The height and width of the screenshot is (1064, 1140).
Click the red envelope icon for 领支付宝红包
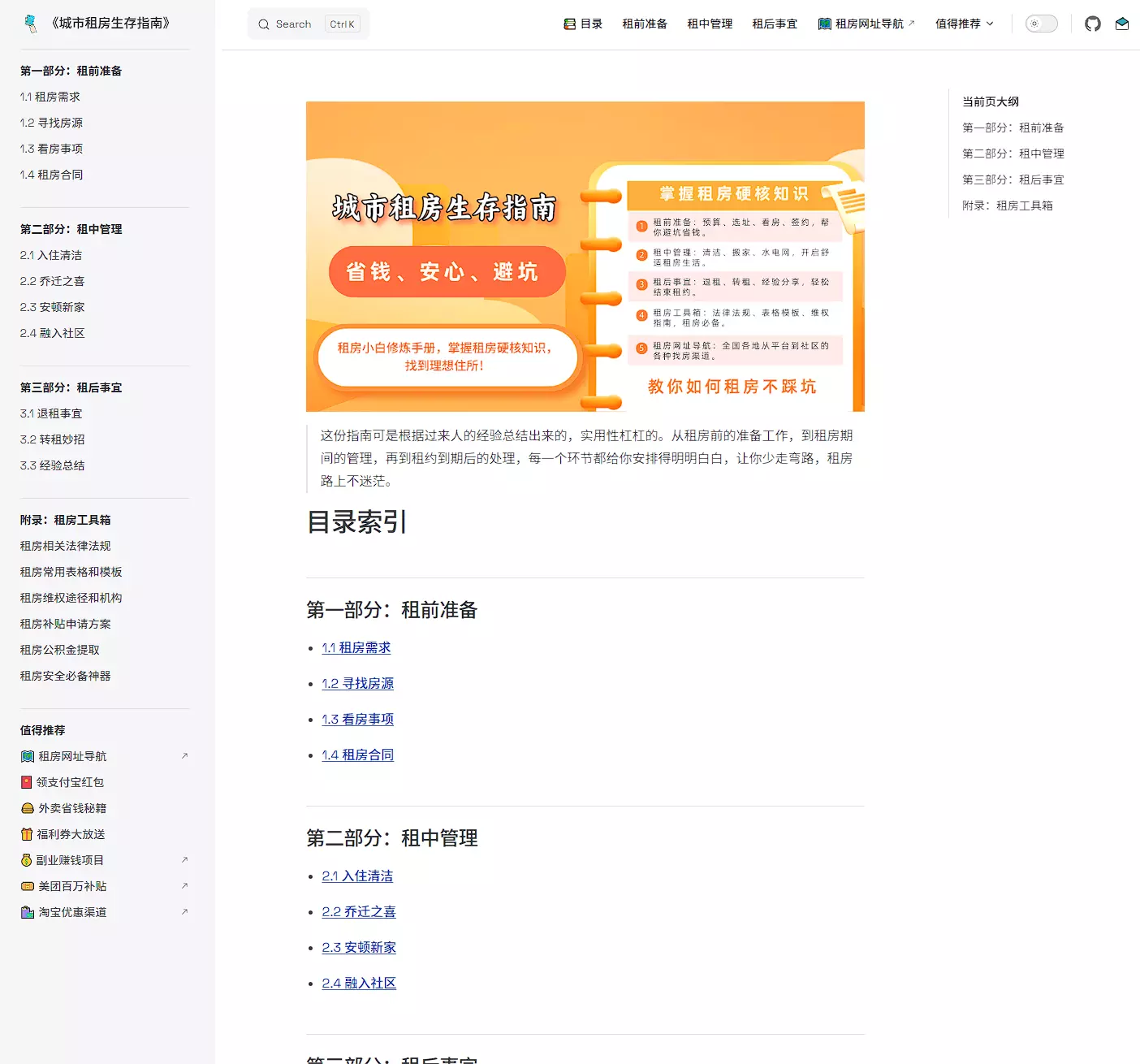coord(27,782)
